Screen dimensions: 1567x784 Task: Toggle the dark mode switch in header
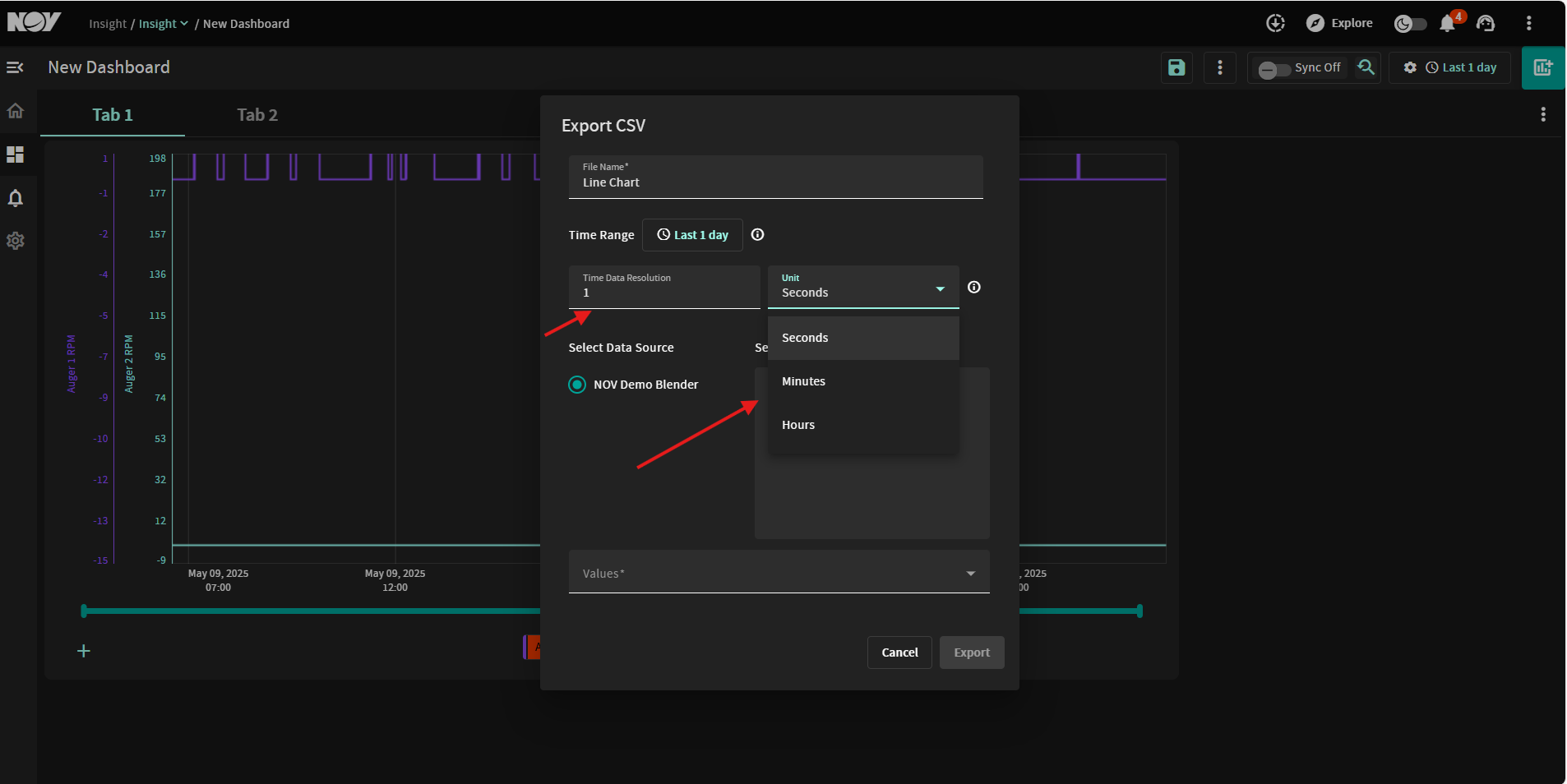1410,24
